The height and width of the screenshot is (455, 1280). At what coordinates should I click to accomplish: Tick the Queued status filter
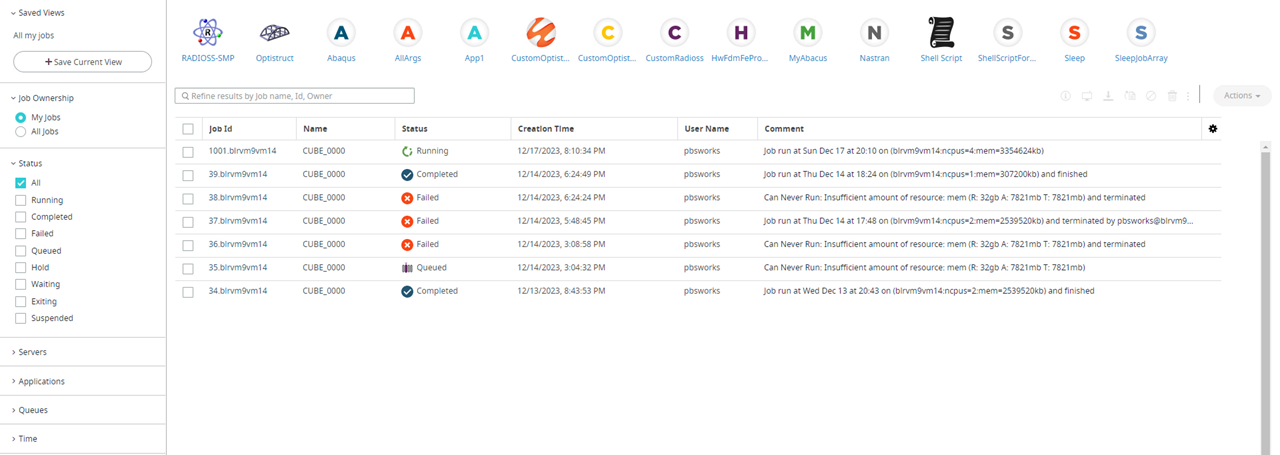[x=21, y=251]
